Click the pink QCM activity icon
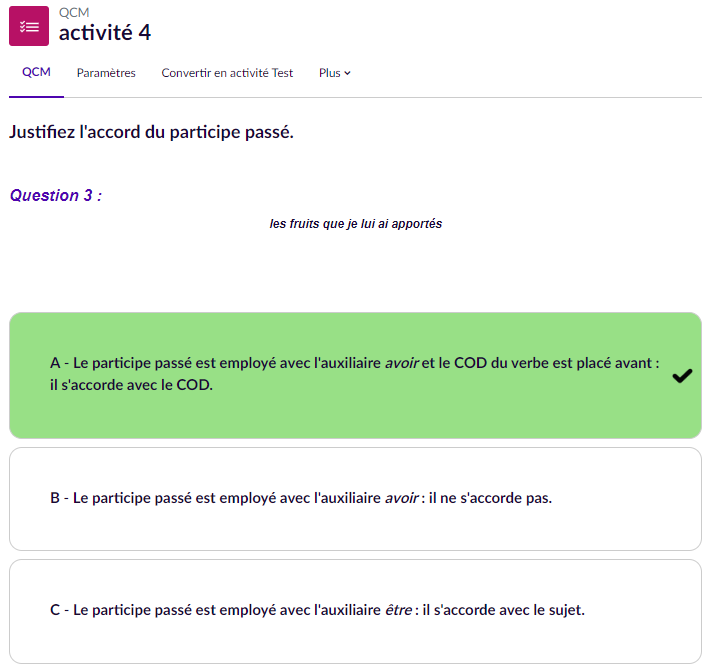The image size is (711, 671). 29,26
